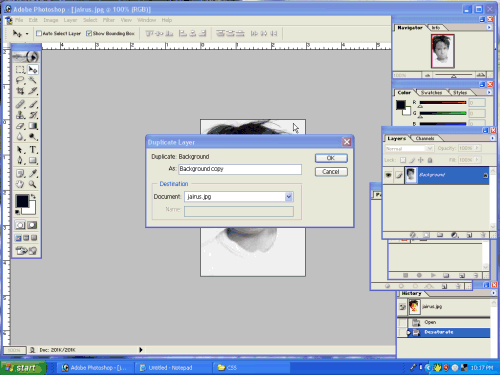
Task: Select the Gradient tool
Action: click(33, 126)
